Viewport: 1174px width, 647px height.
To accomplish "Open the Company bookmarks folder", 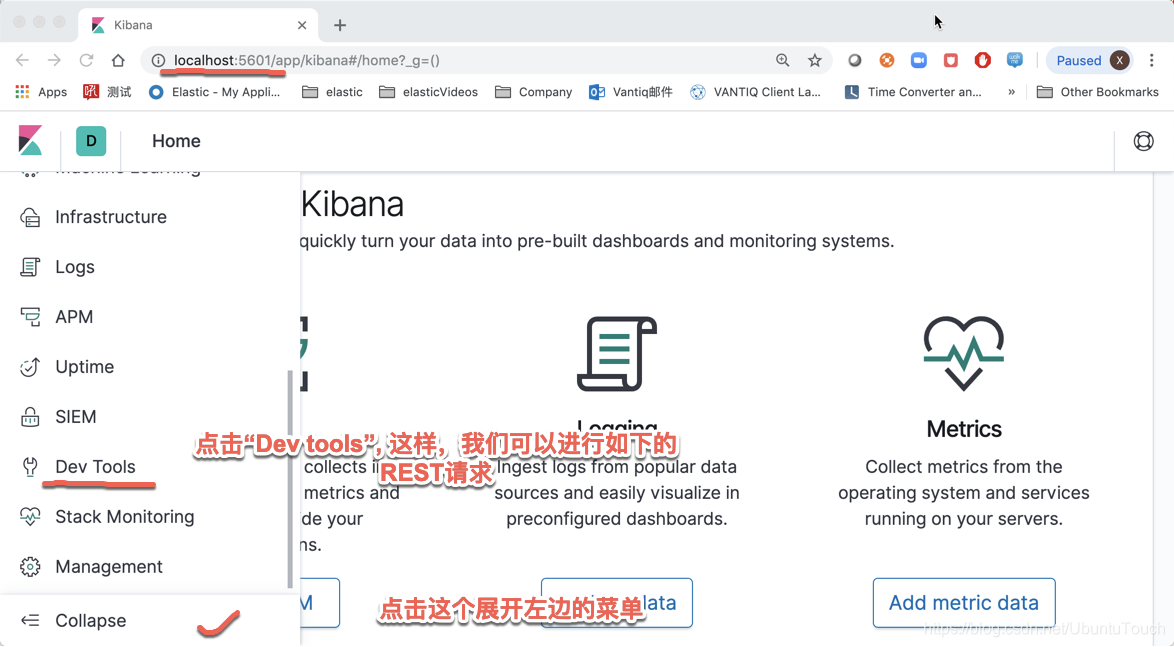I will coord(533,92).
